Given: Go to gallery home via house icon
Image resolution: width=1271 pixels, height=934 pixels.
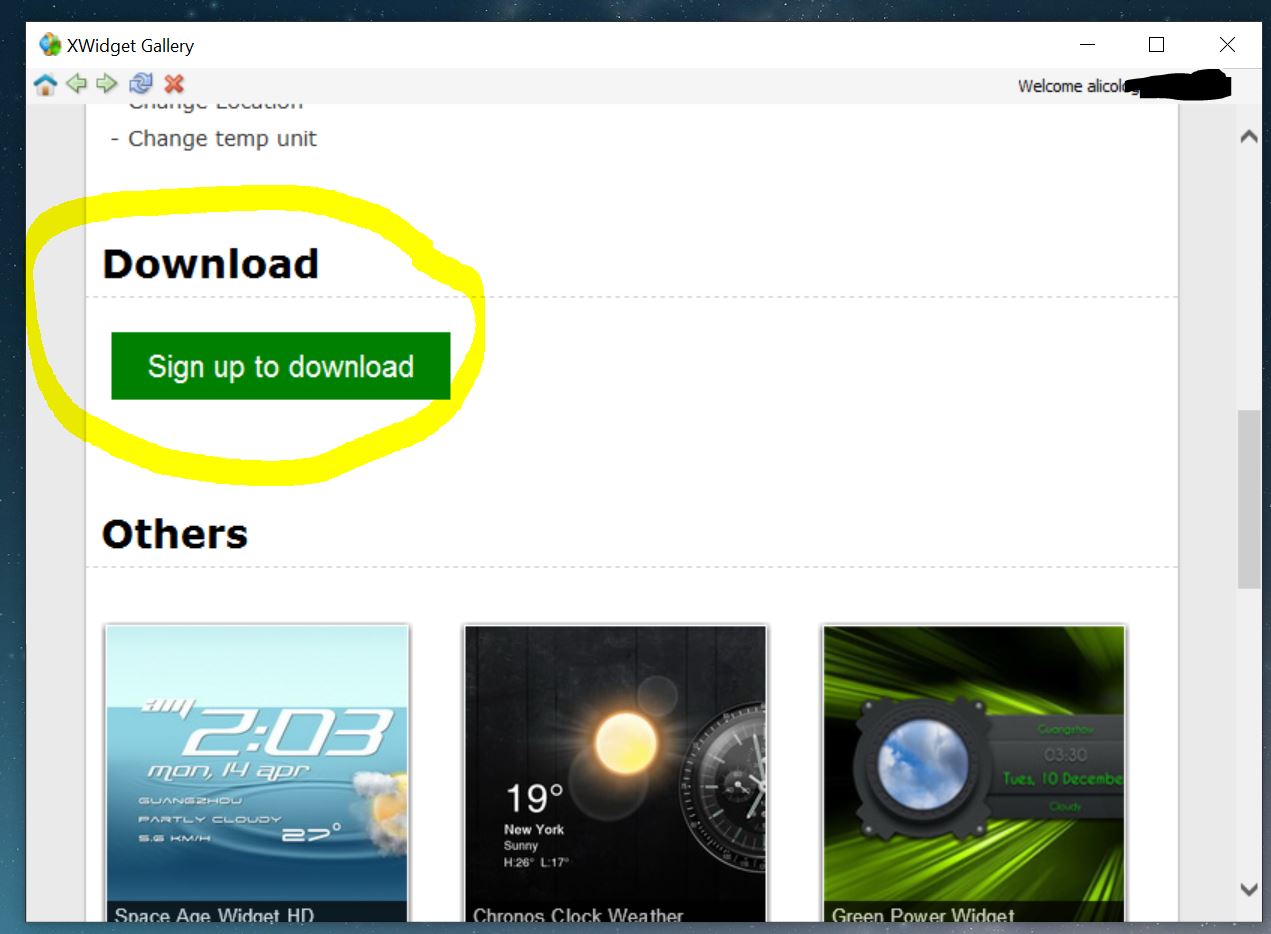Looking at the screenshot, I should tap(45, 84).
